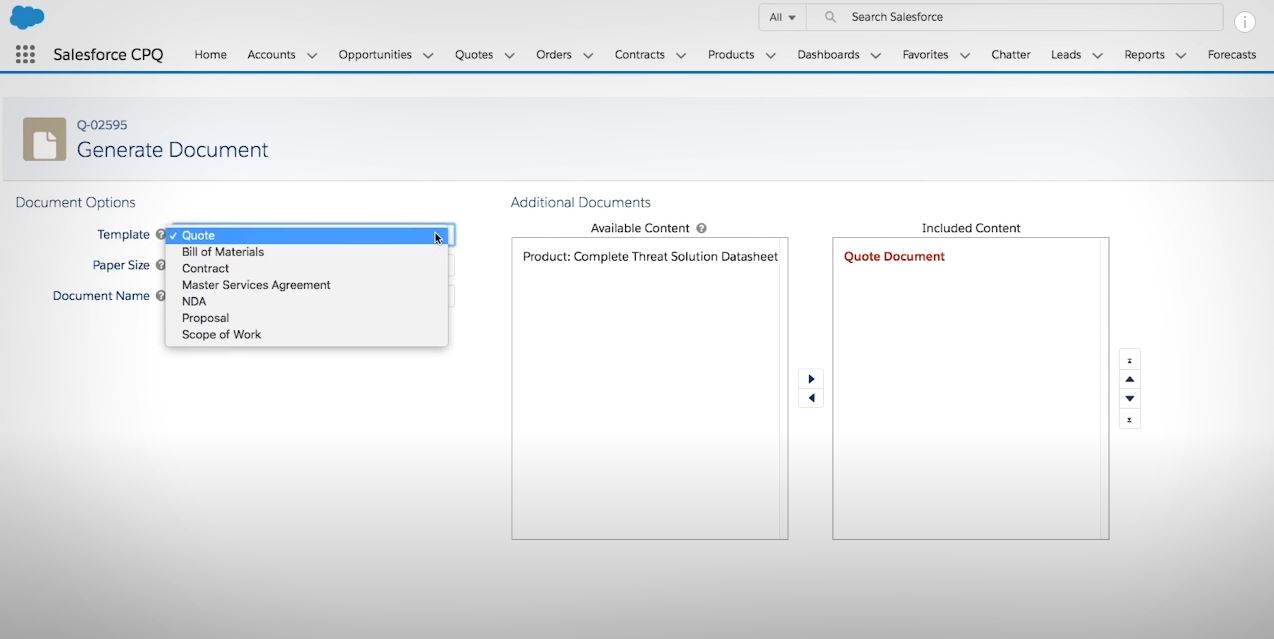Open the Orders tab
This screenshot has width=1274, height=639.
pyautogui.click(x=554, y=55)
